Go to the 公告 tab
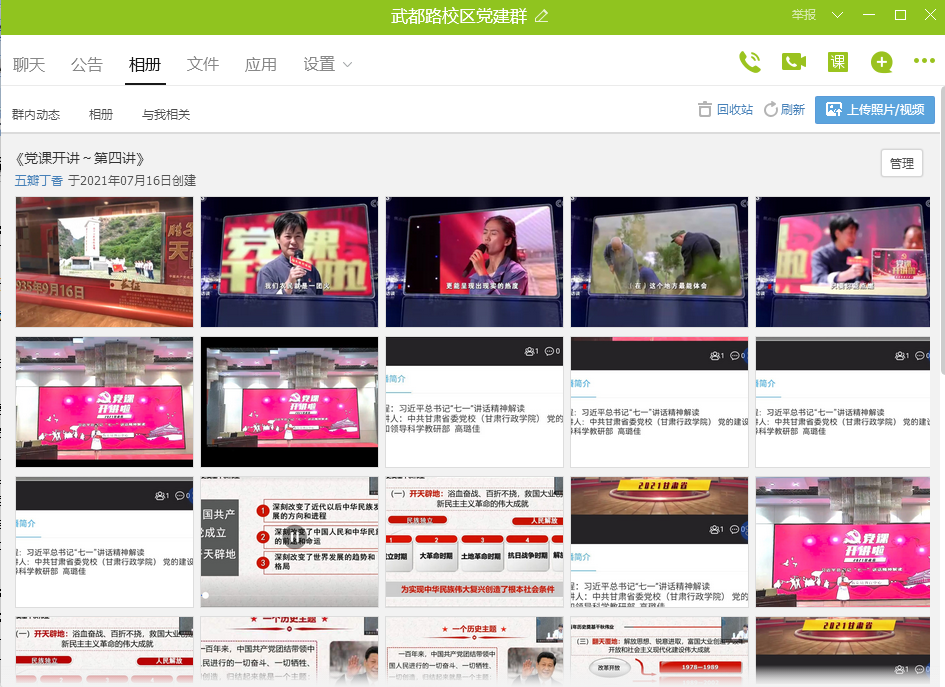 (x=87, y=65)
